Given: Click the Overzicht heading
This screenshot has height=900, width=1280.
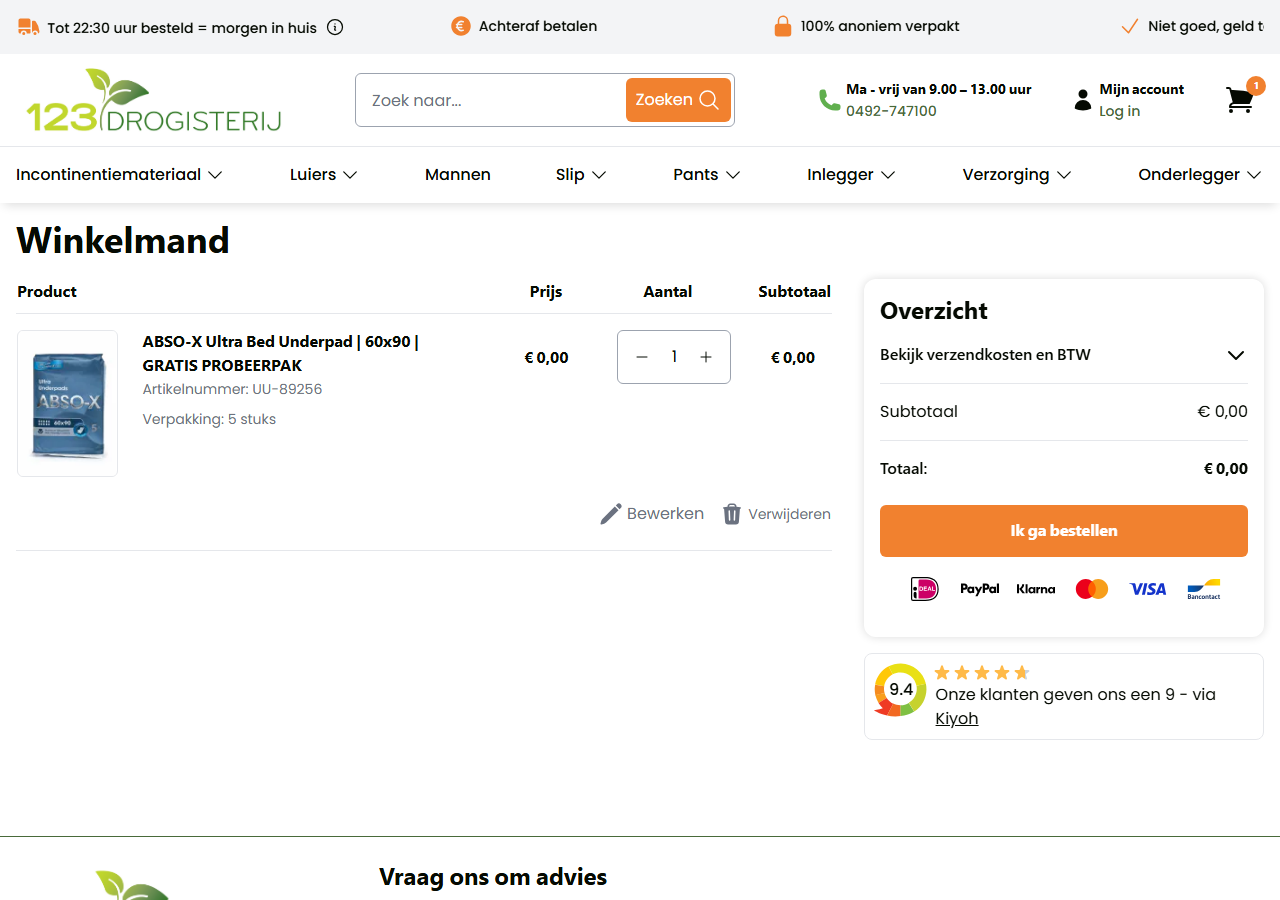Looking at the screenshot, I should pos(934,311).
